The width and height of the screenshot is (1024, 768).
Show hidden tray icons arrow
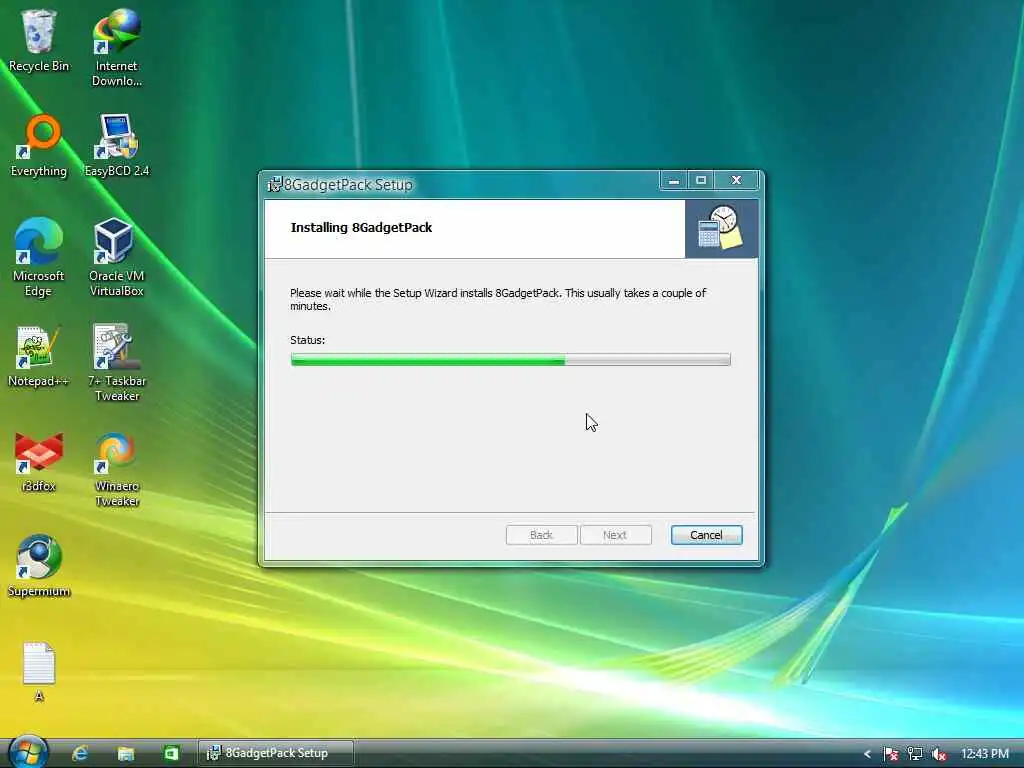[x=867, y=754]
